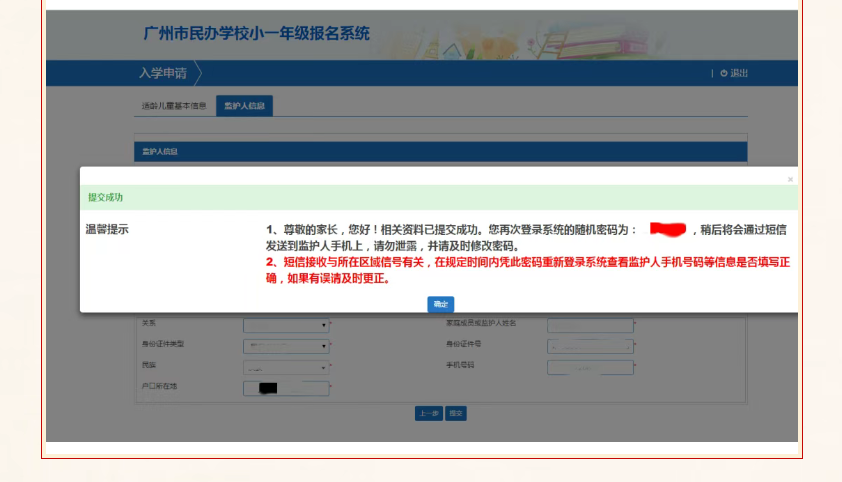Click the 广州市民办学校小一年级报名系统 title

(256, 33)
